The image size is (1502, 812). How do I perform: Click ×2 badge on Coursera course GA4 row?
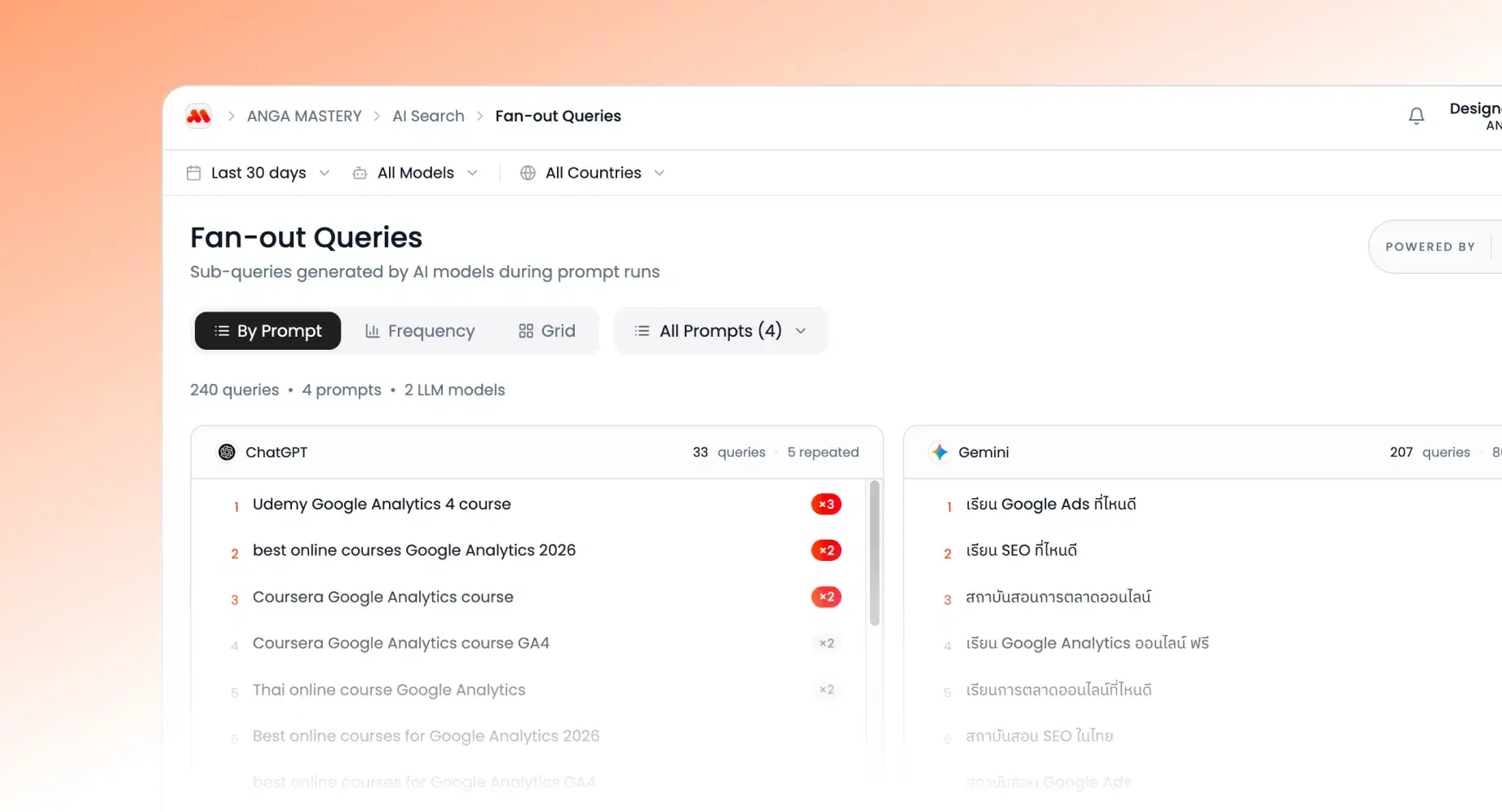827,643
